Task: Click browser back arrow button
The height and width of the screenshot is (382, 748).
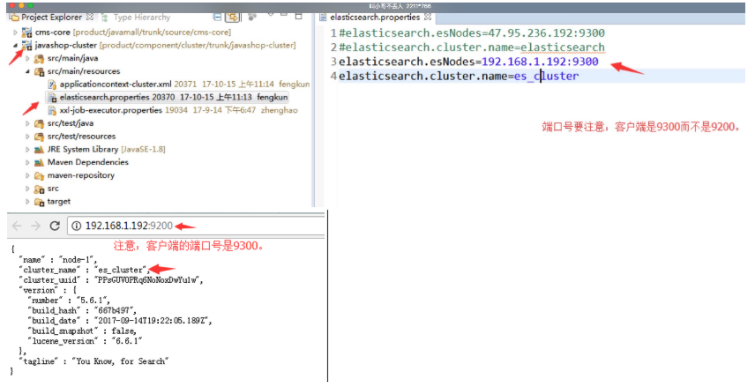Action: pos(17,226)
